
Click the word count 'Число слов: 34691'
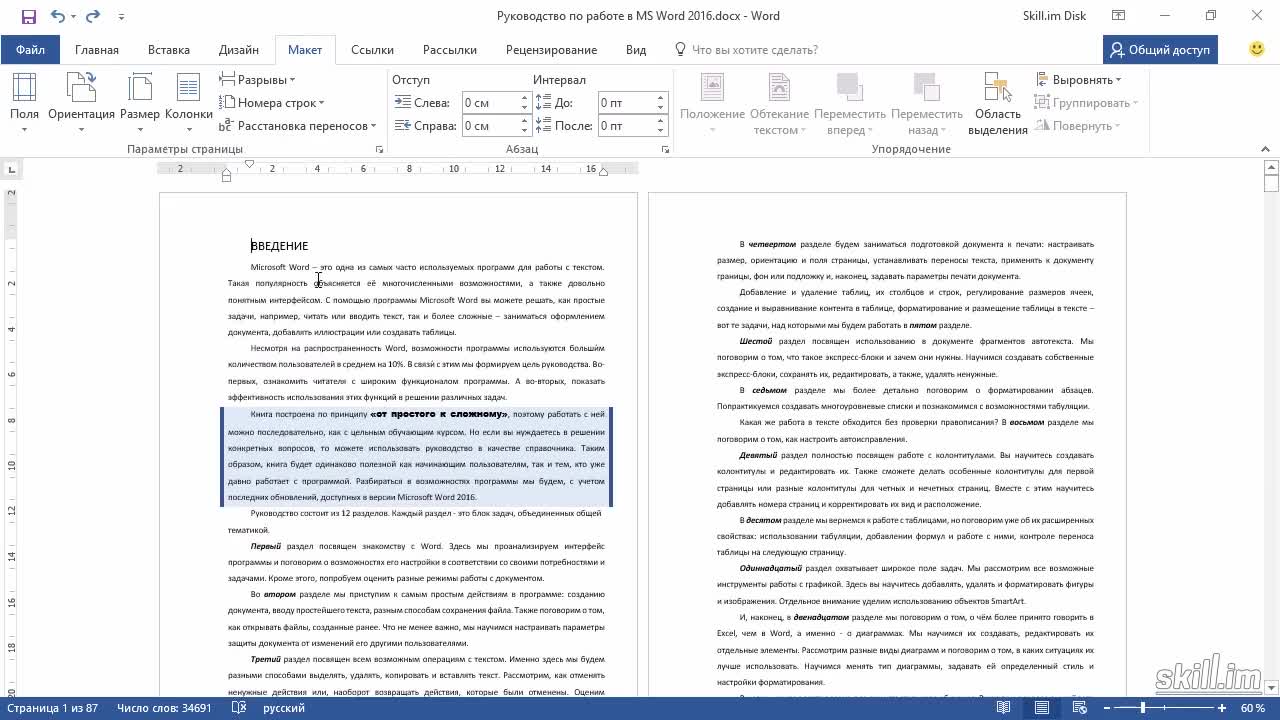[x=164, y=708]
